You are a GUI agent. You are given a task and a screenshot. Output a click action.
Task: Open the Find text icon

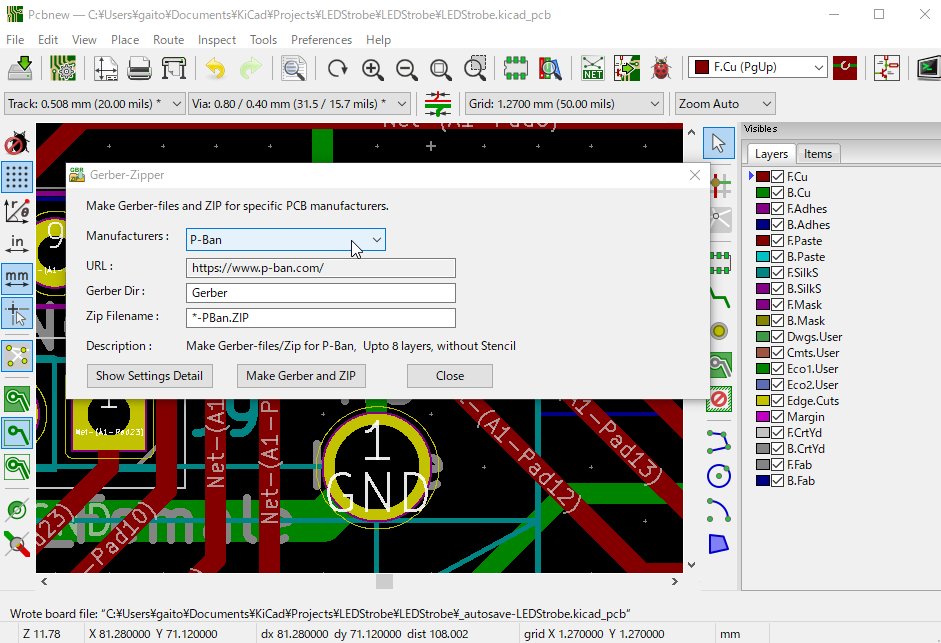click(293, 68)
